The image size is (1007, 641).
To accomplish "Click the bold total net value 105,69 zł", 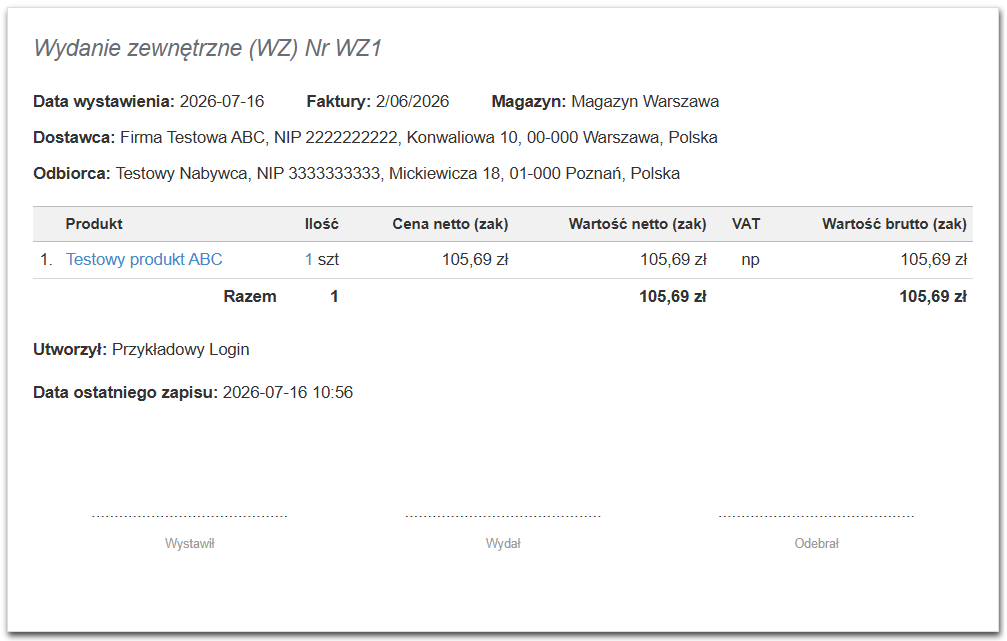I will (x=673, y=297).
